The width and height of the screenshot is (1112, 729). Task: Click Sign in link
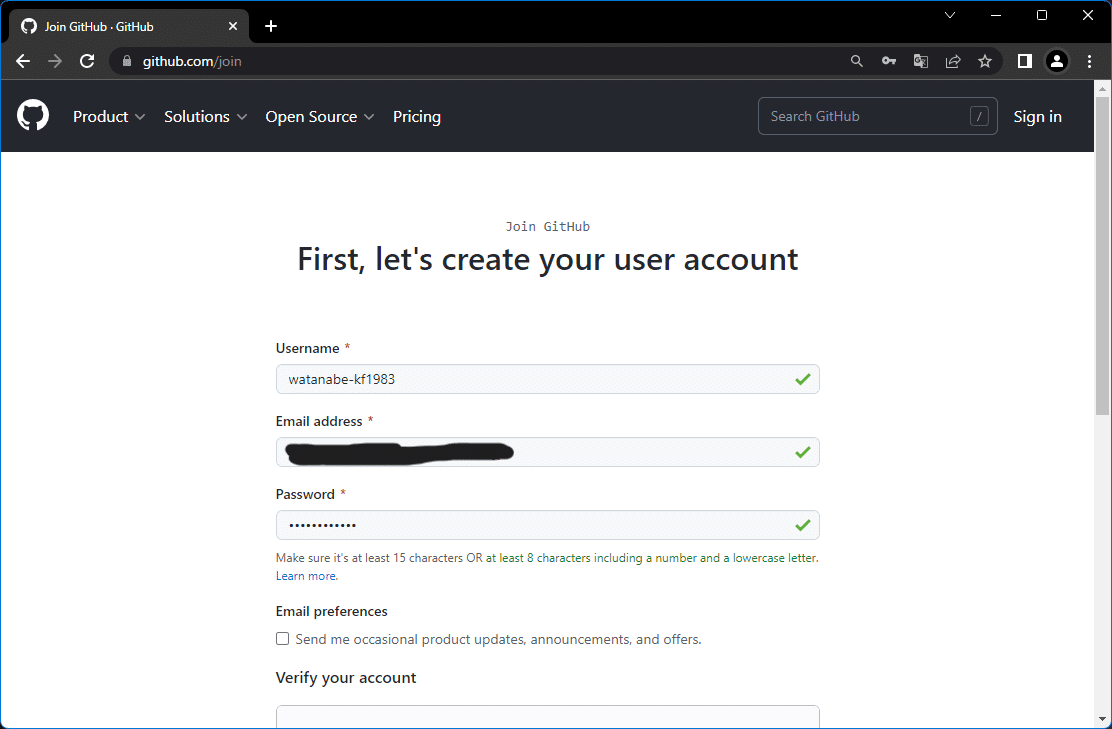1038,116
